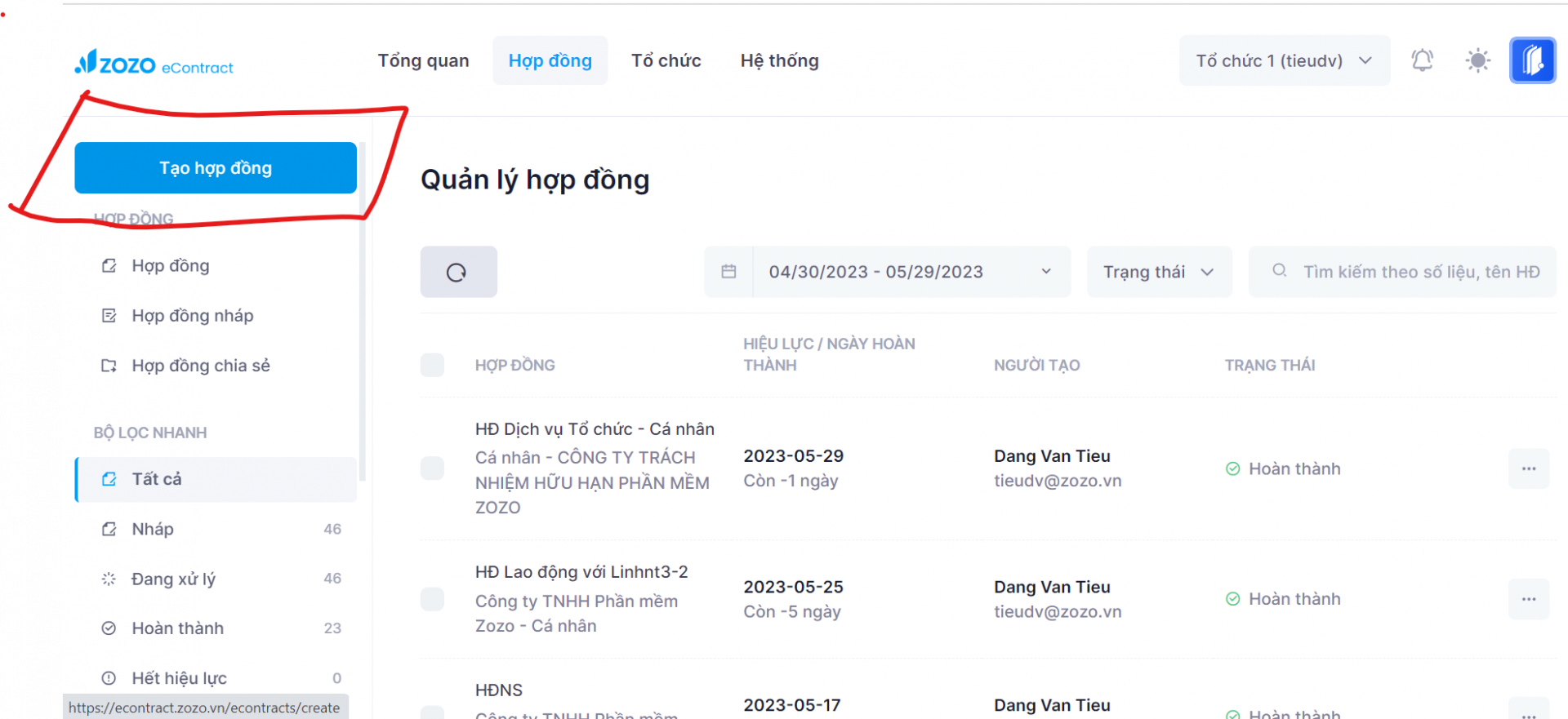Click tieudv@zozo.vn in first row
Viewport: 1568px width, 719px height.
(1058, 481)
